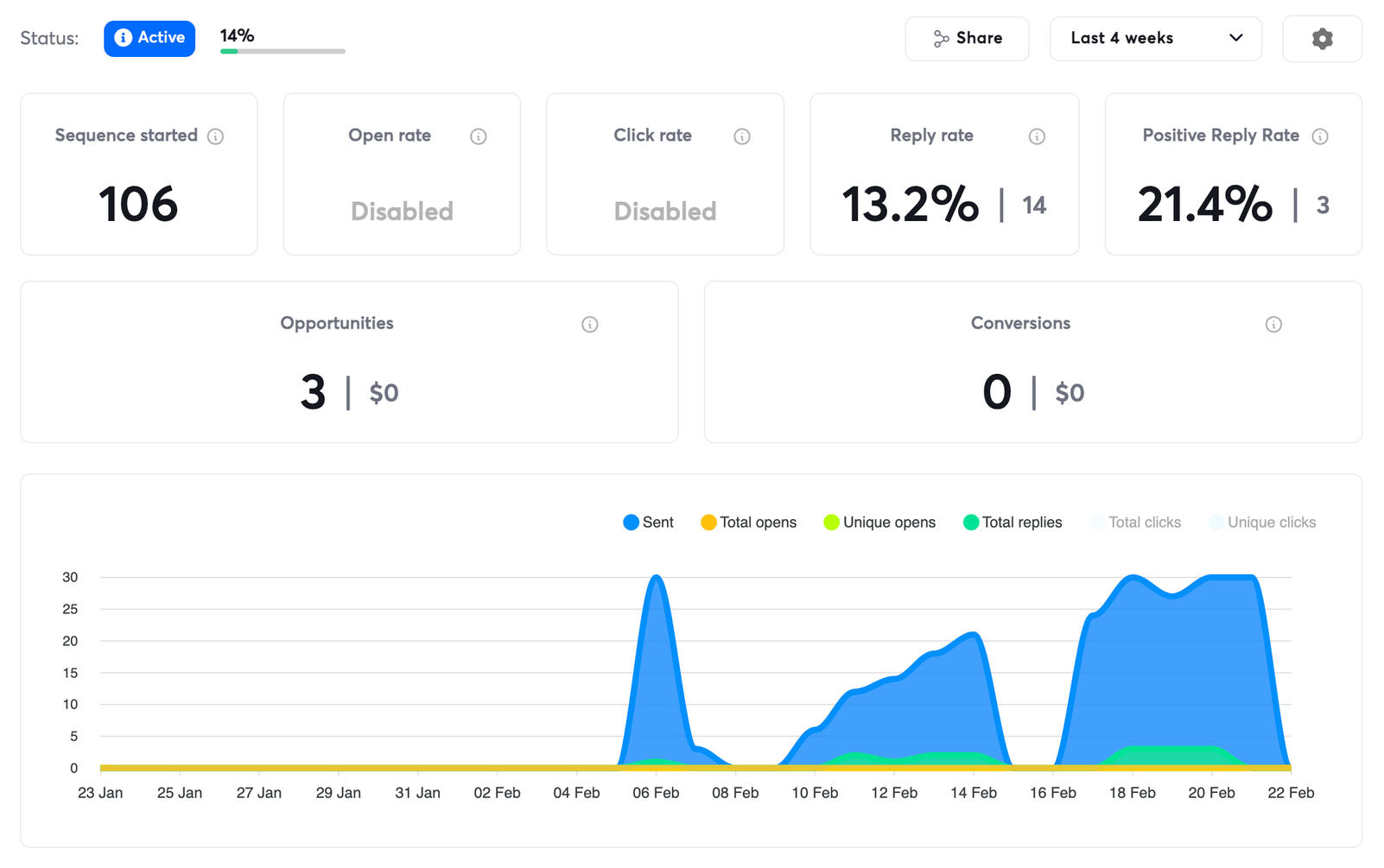Click the Share button
This screenshot has height=868, width=1384.
pos(966,39)
